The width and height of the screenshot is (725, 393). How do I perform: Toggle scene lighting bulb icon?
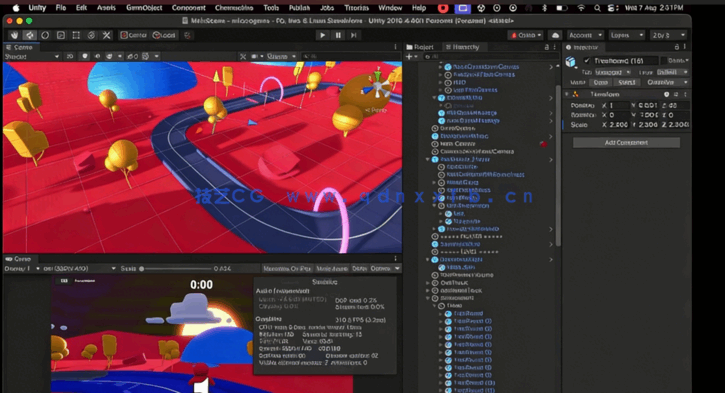(x=85, y=56)
